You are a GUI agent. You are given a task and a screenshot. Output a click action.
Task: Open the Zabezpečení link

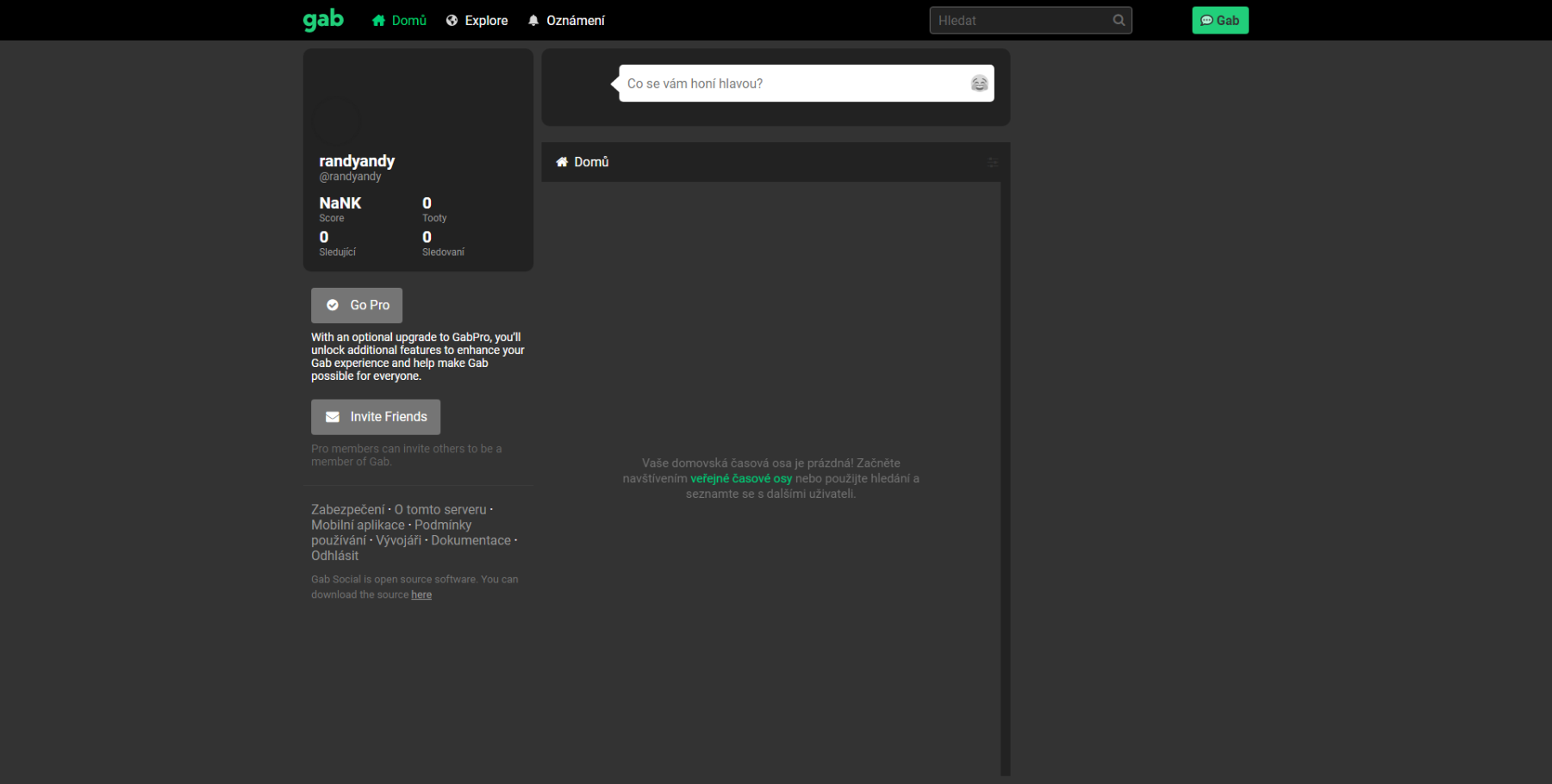[x=347, y=510]
